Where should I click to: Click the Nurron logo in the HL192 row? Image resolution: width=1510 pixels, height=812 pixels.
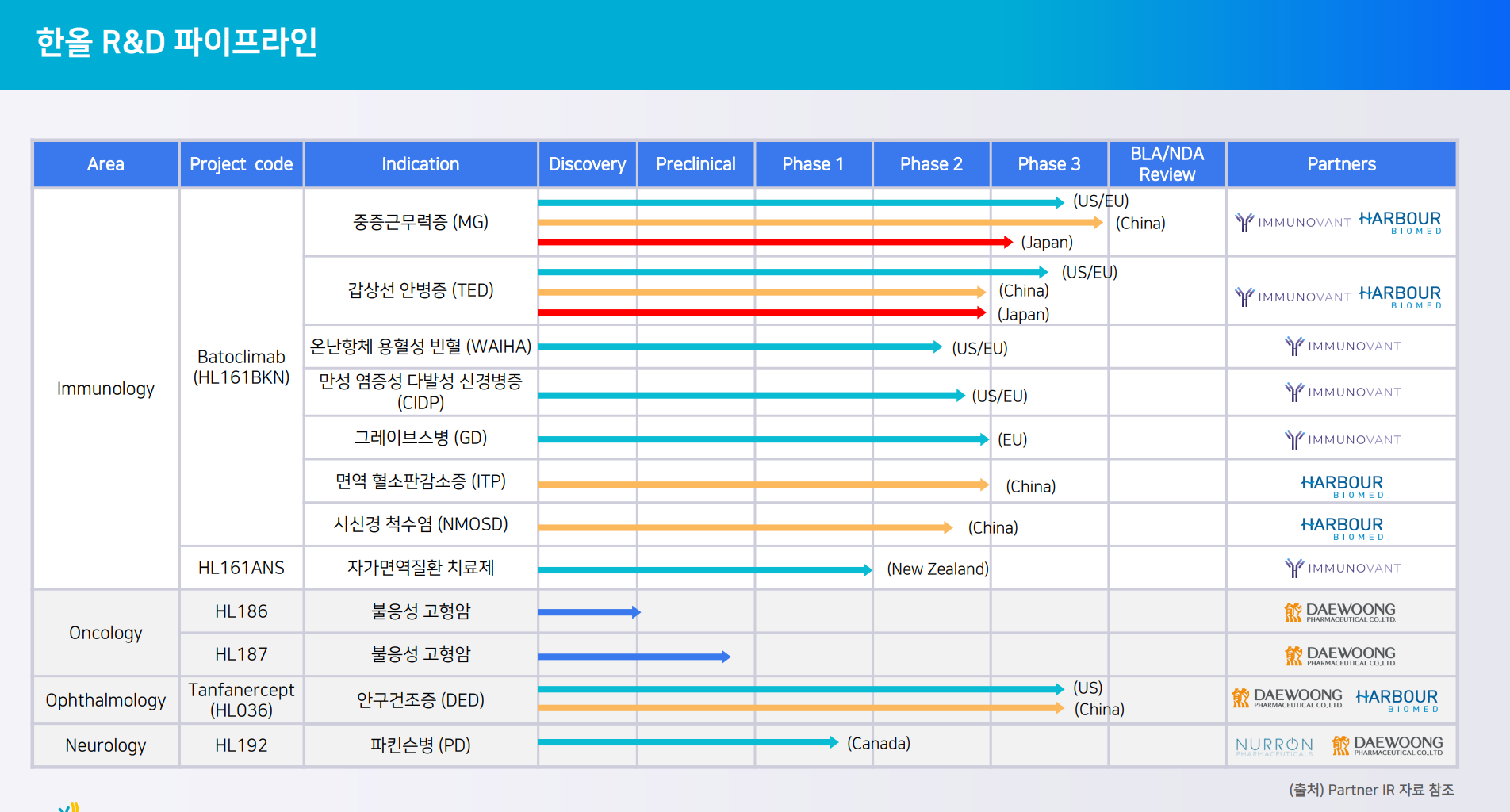(x=1274, y=746)
